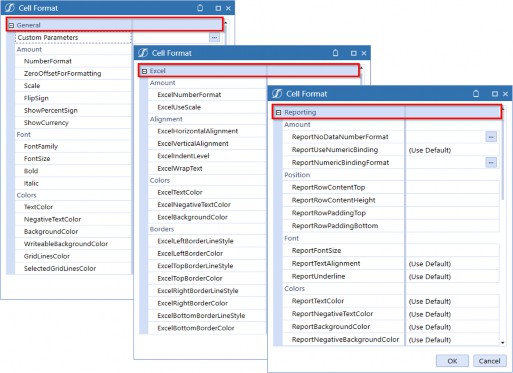This screenshot has width=513, height=373.
Task: Collapse the Reporting section expander
Action: (279, 113)
